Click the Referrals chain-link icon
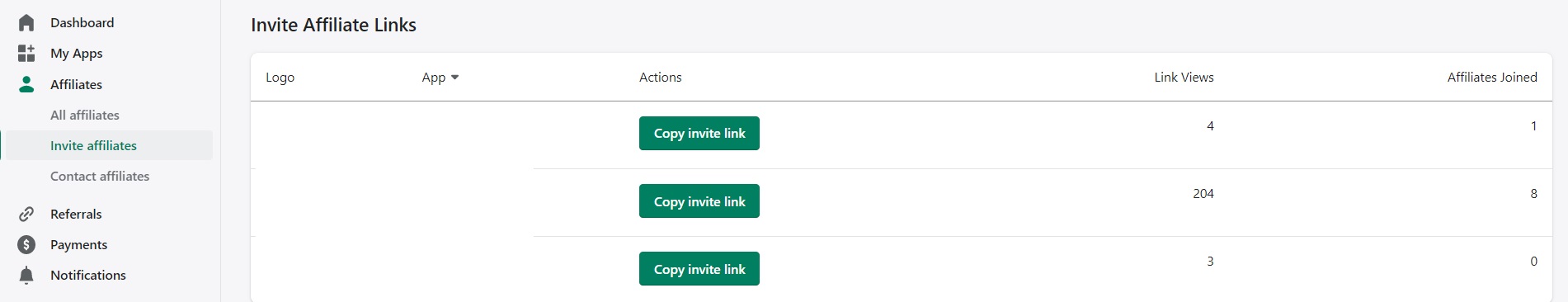This screenshot has height=302, width=1568. click(x=26, y=214)
